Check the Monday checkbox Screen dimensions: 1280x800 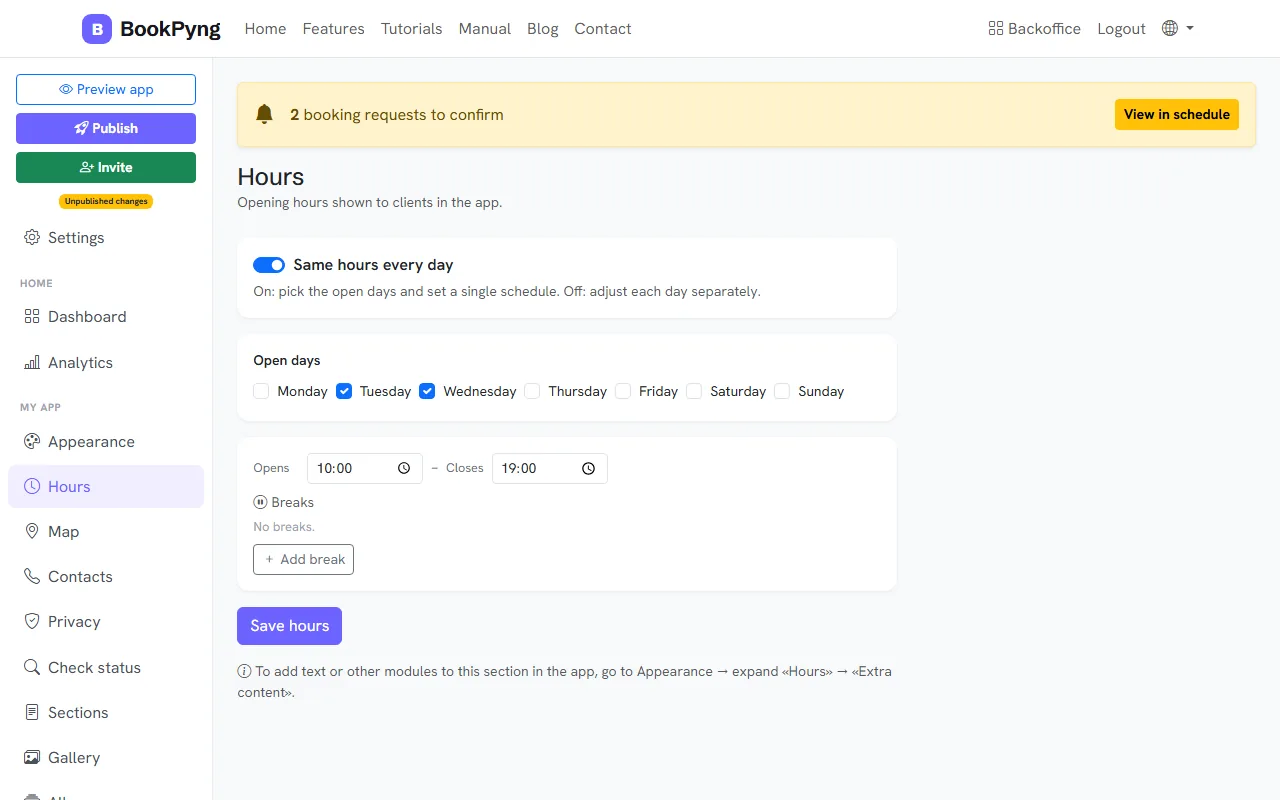coord(261,391)
